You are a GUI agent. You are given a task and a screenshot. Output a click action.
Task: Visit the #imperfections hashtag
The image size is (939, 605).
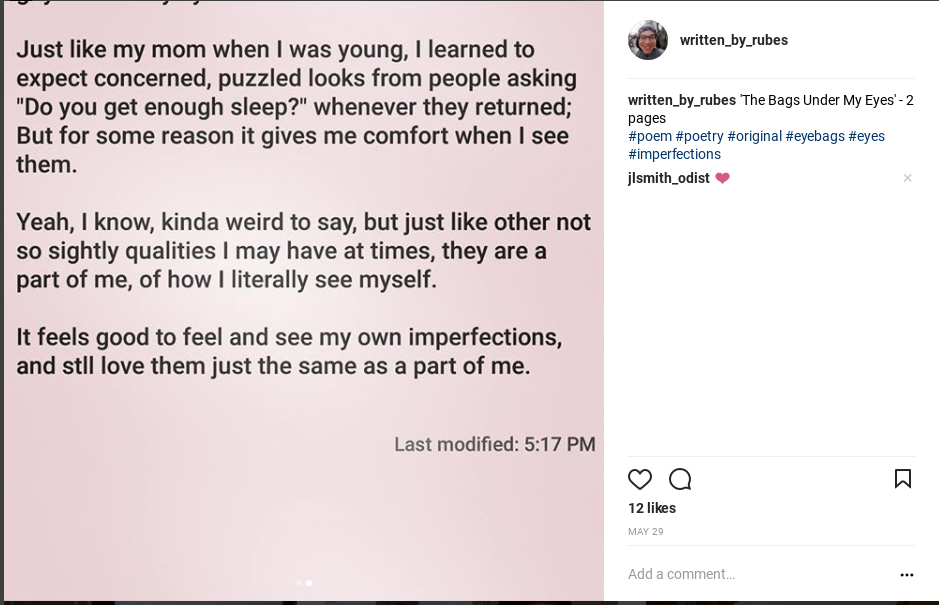(674, 154)
